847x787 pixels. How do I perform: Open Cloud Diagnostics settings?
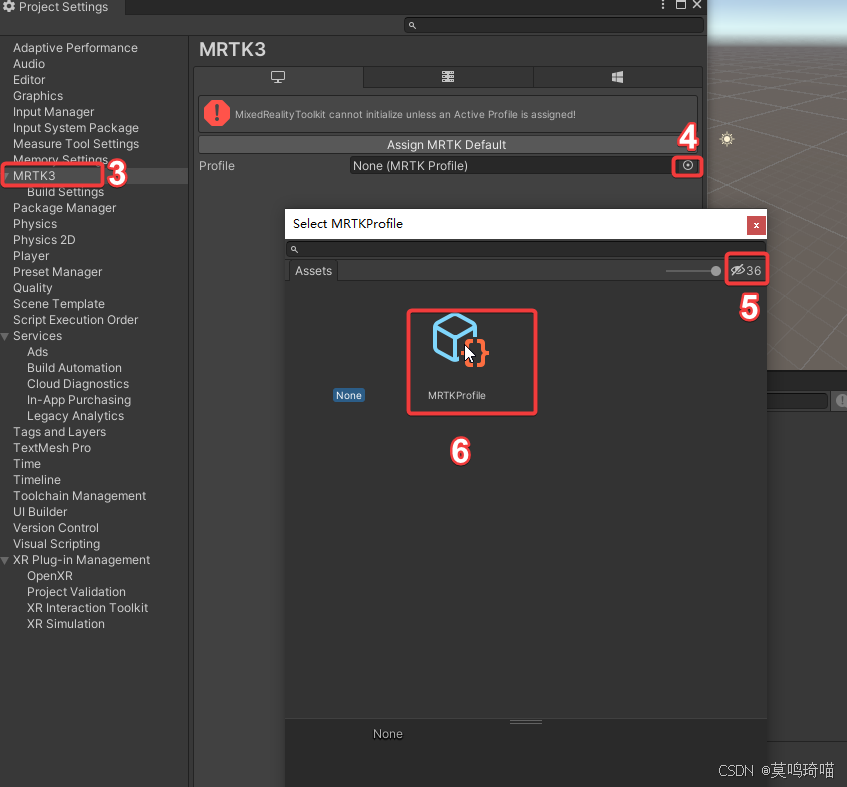click(x=78, y=384)
